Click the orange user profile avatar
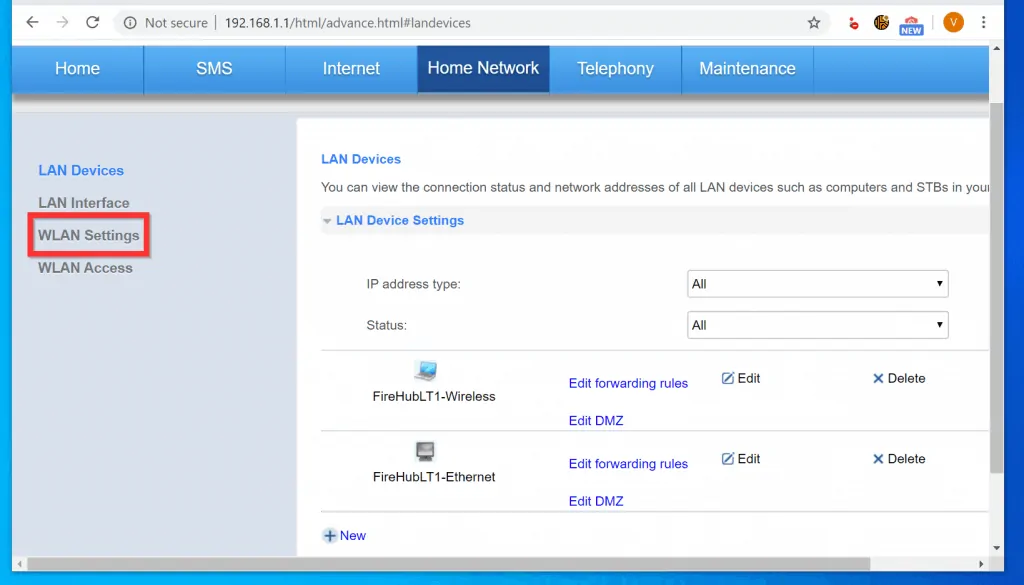This screenshot has height=585, width=1024. coord(953,22)
